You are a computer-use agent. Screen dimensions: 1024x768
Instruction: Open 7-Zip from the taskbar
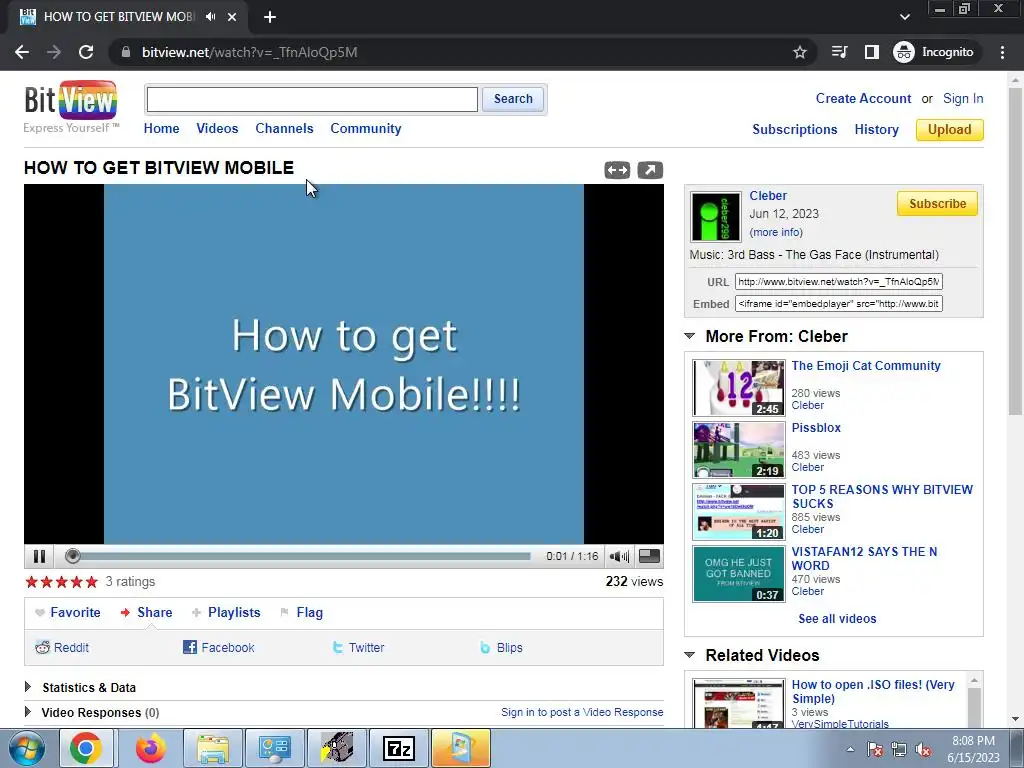(x=399, y=748)
